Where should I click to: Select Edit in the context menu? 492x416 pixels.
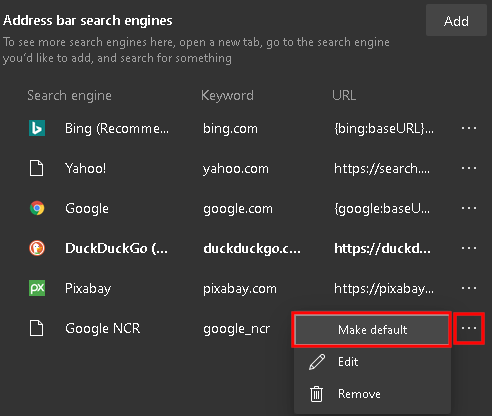[x=372, y=362]
